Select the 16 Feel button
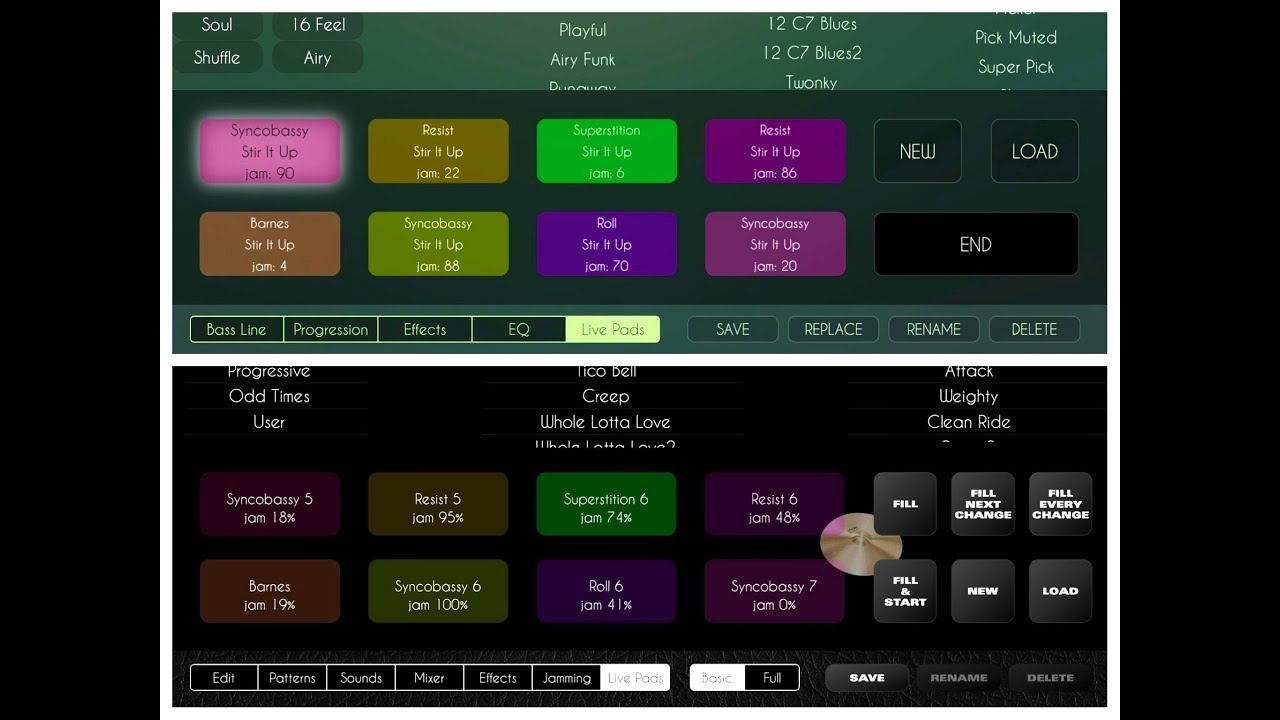1280x720 pixels. point(318,25)
